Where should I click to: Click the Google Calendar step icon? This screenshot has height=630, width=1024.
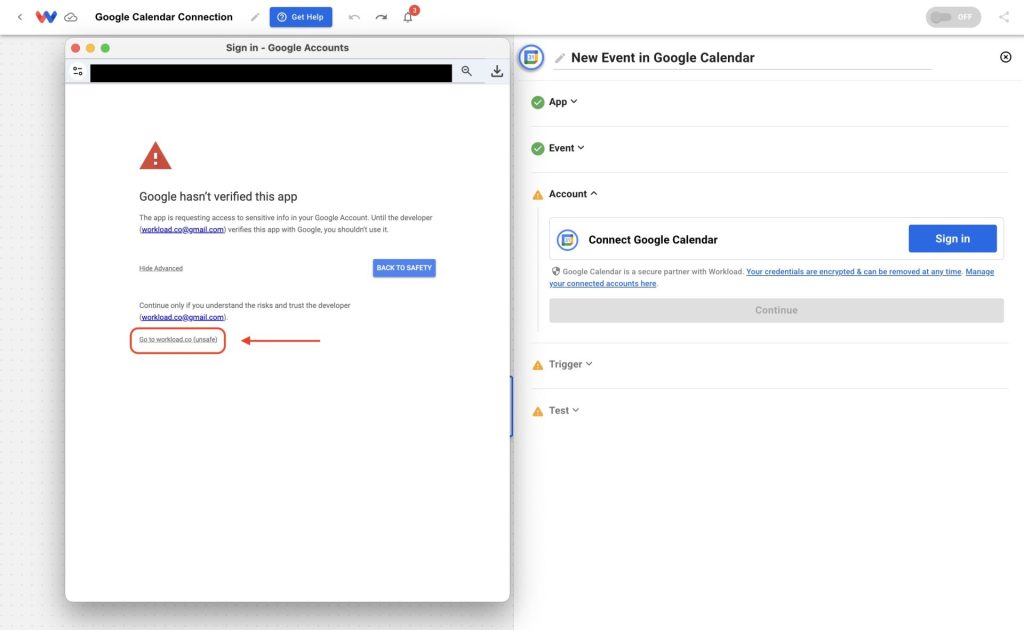tap(532, 57)
